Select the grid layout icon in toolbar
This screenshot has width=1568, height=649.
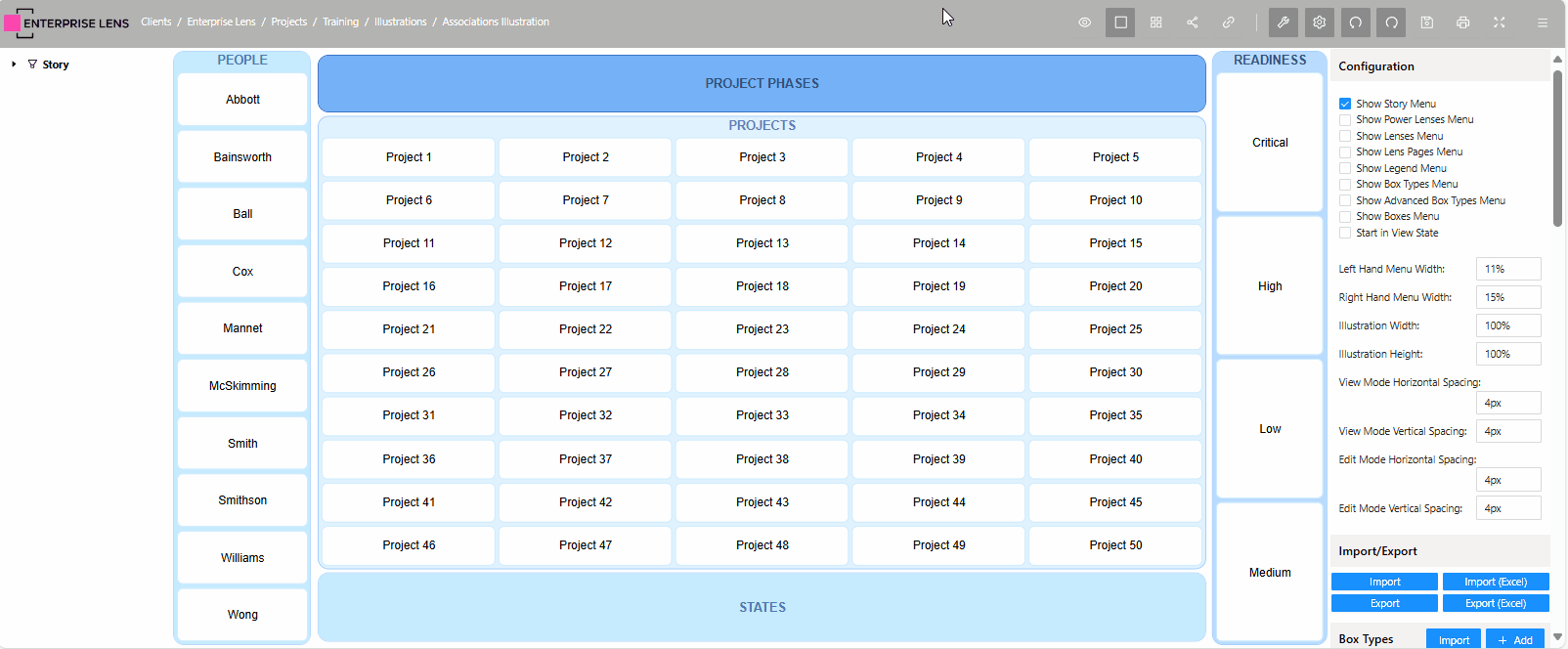click(x=1156, y=22)
